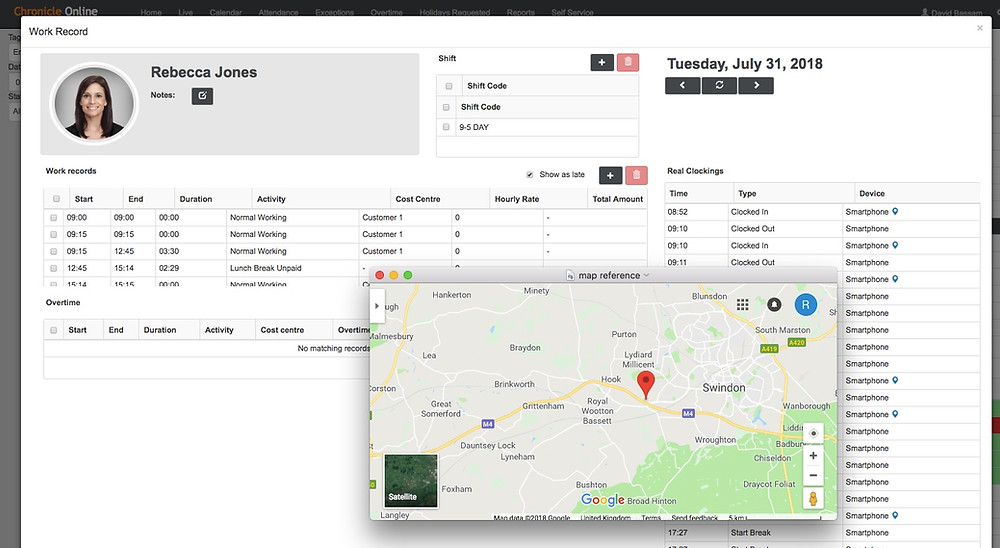The height and width of the screenshot is (548, 1000).
Task: Zoom out on the map
Action: [x=813, y=475]
